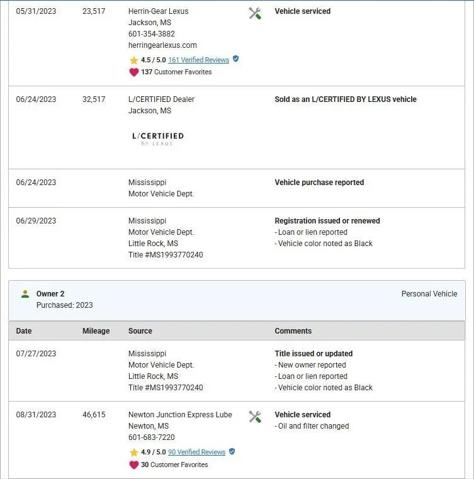Click the Owner 2 person icon
Image resolution: width=474 pixels, height=479 pixels.
25,294
